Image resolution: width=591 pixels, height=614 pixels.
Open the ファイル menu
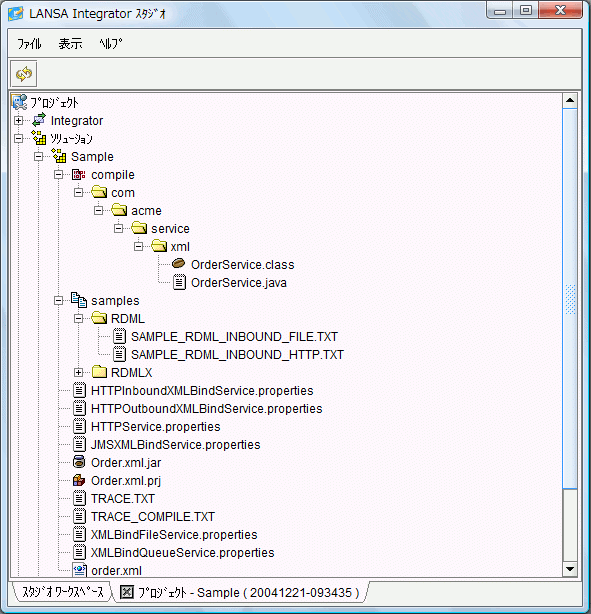(29, 43)
